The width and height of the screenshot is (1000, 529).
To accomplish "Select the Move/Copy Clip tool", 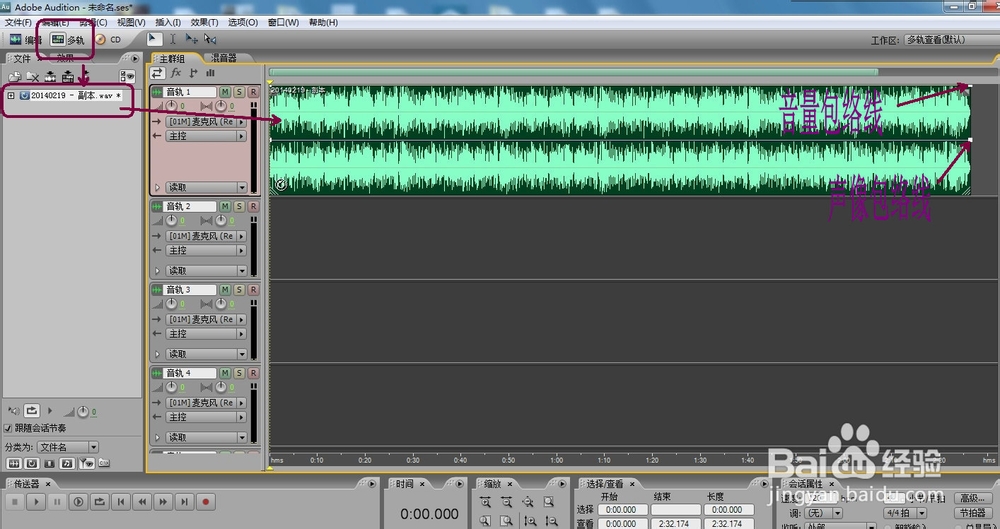I will coord(191,39).
